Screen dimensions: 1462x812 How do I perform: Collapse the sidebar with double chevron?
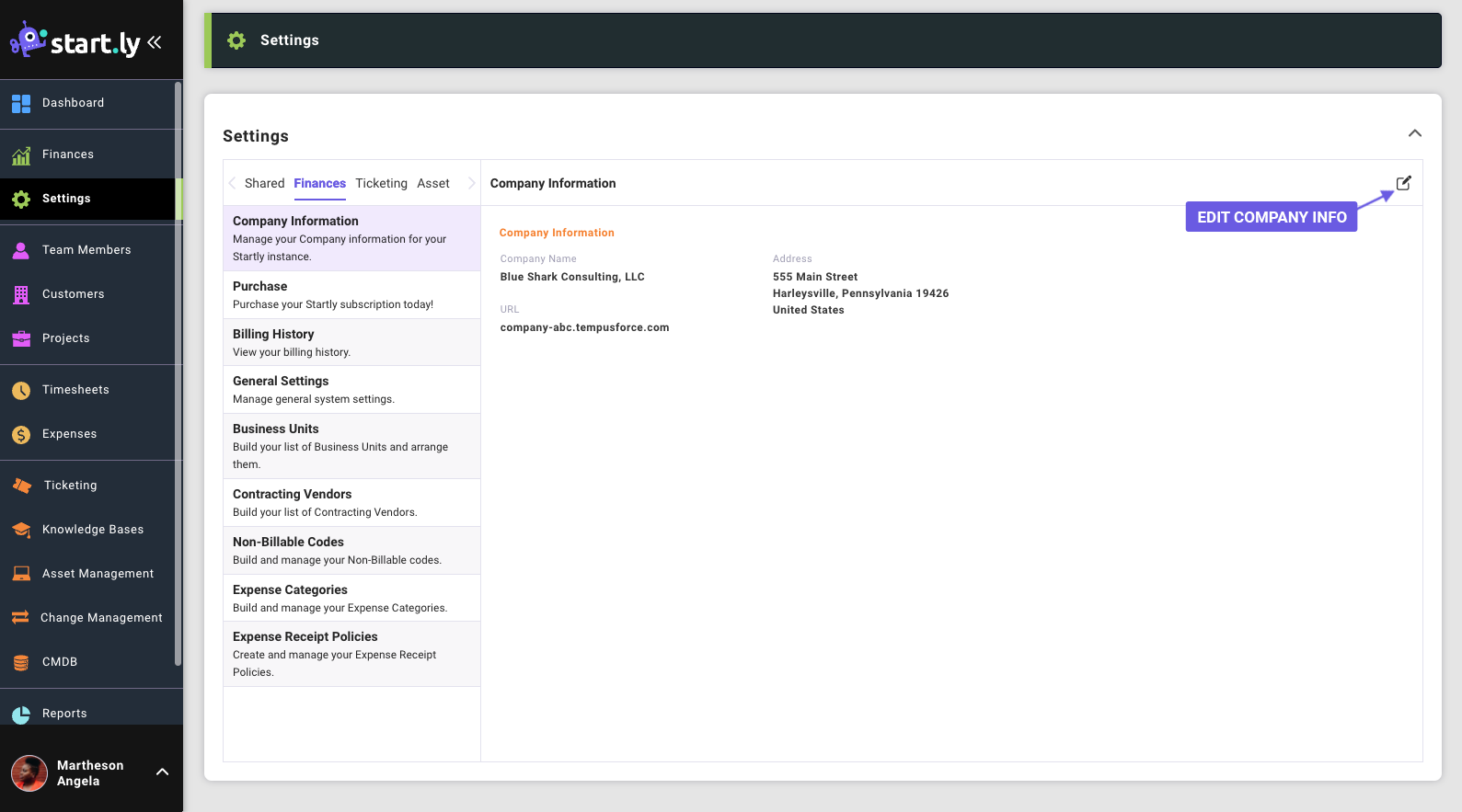pos(155,42)
